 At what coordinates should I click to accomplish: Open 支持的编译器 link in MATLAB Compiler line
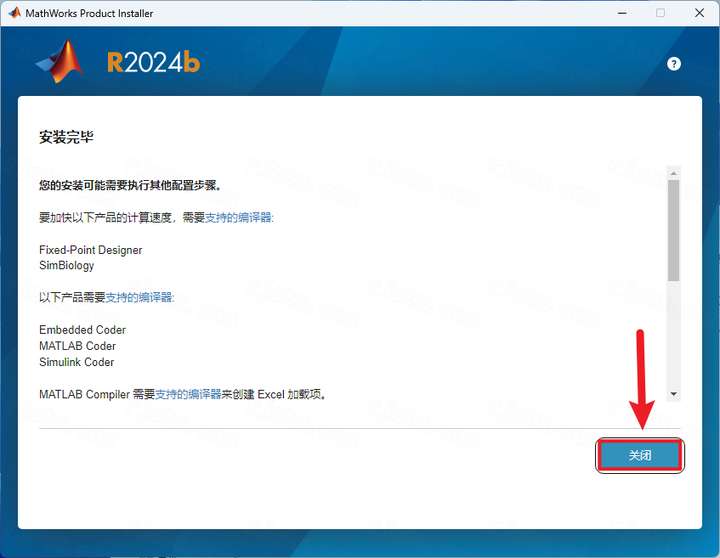tap(188, 394)
